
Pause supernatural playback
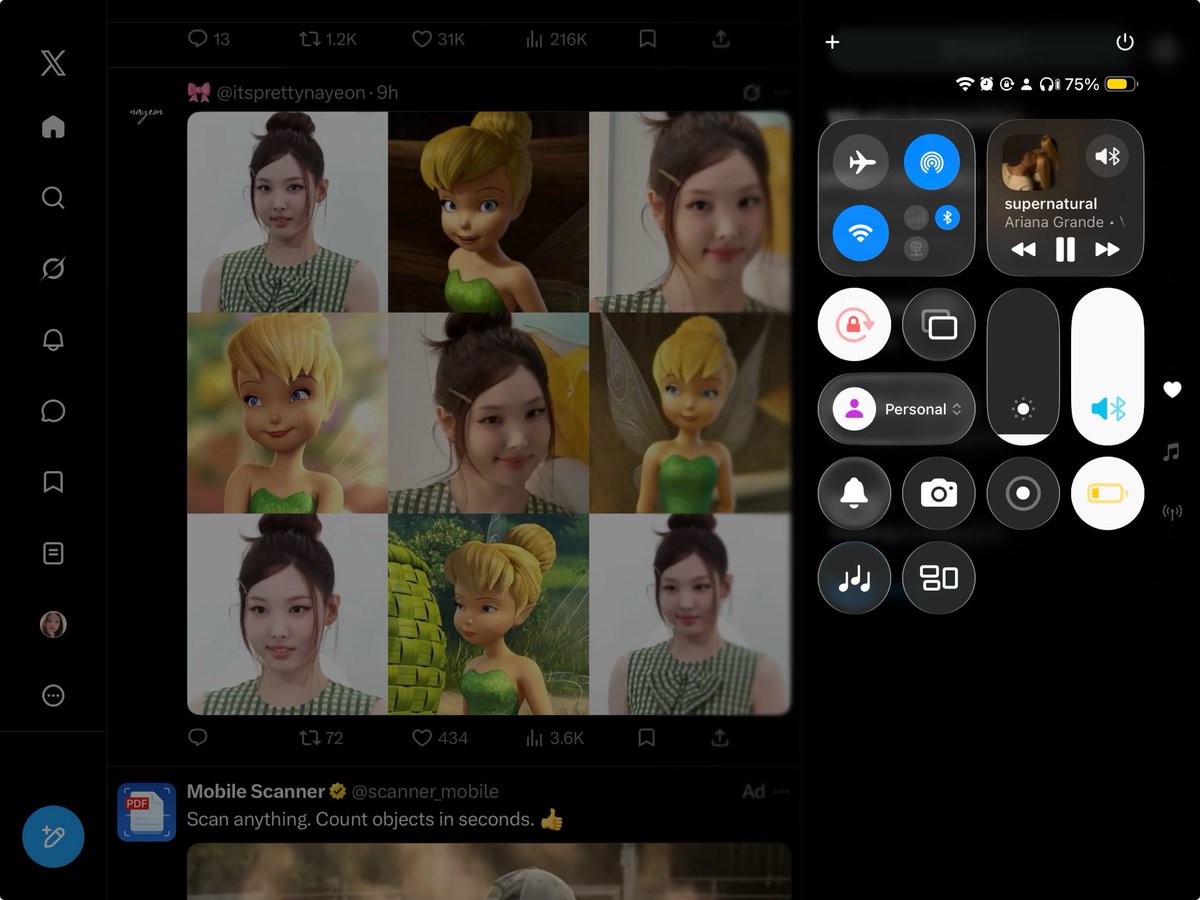[x=1065, y=250]
